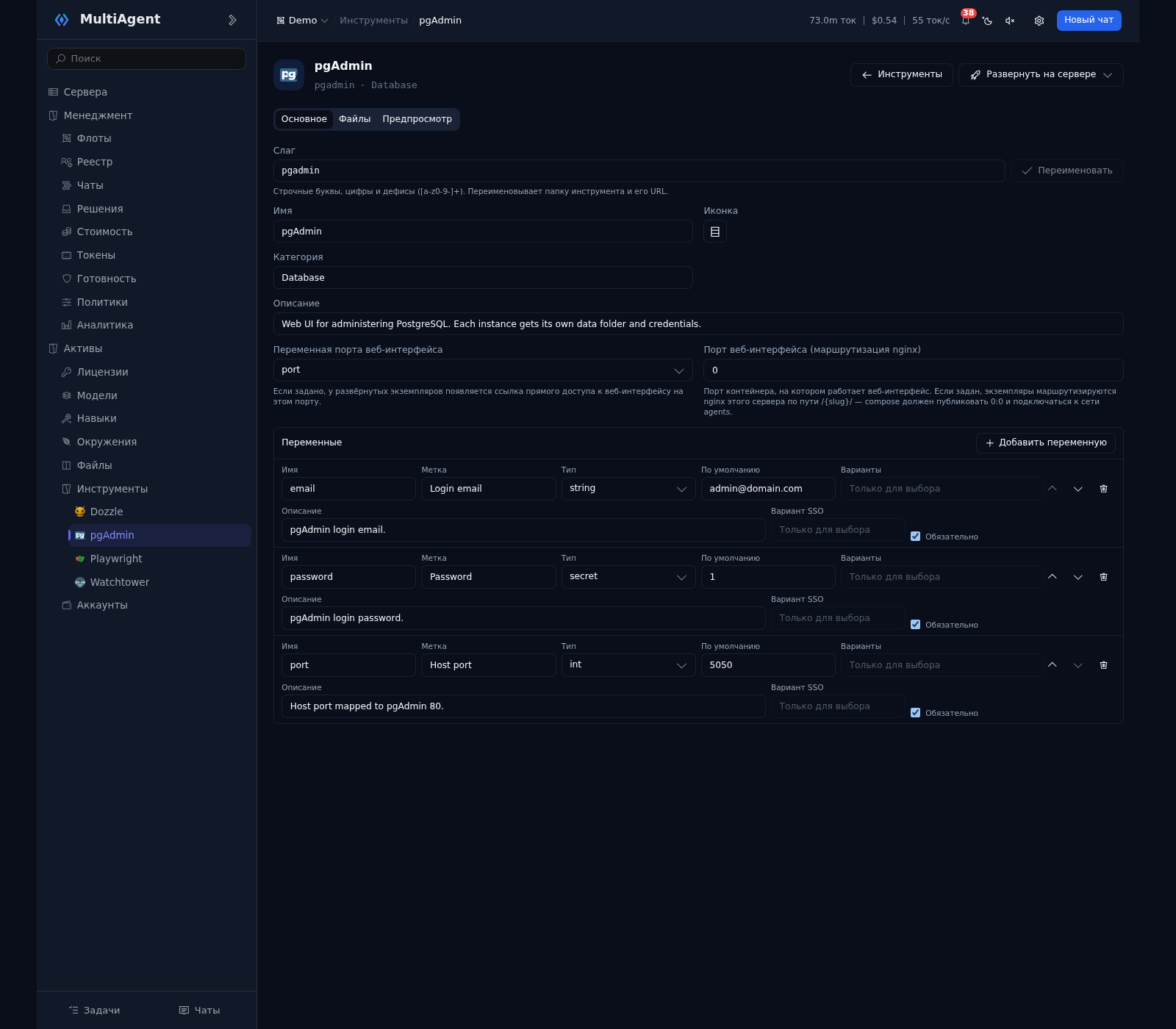
Task: Open type dropdown showing int
Action: click(628, 665)
